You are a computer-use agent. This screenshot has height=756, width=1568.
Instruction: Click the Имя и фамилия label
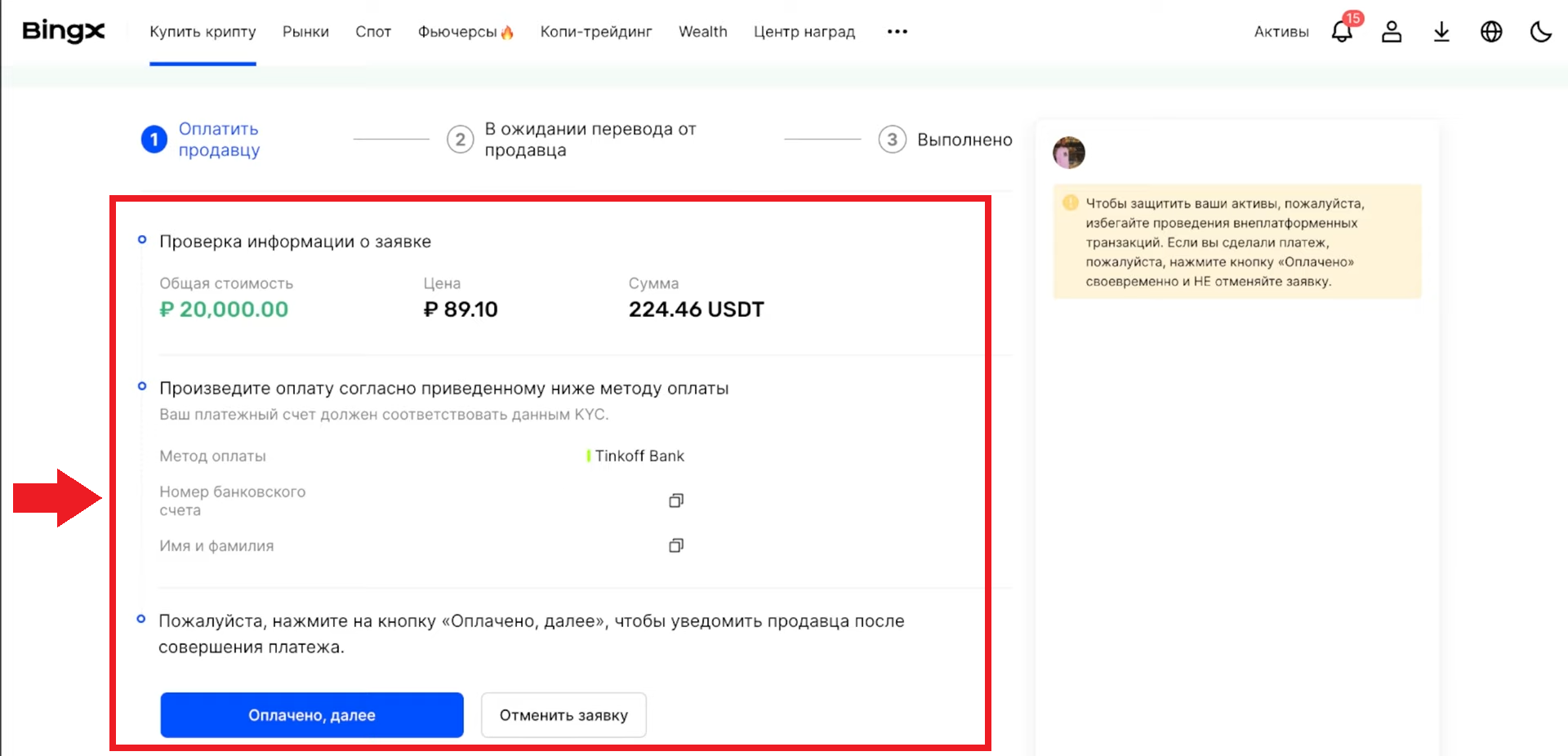[x=216, y=545]
